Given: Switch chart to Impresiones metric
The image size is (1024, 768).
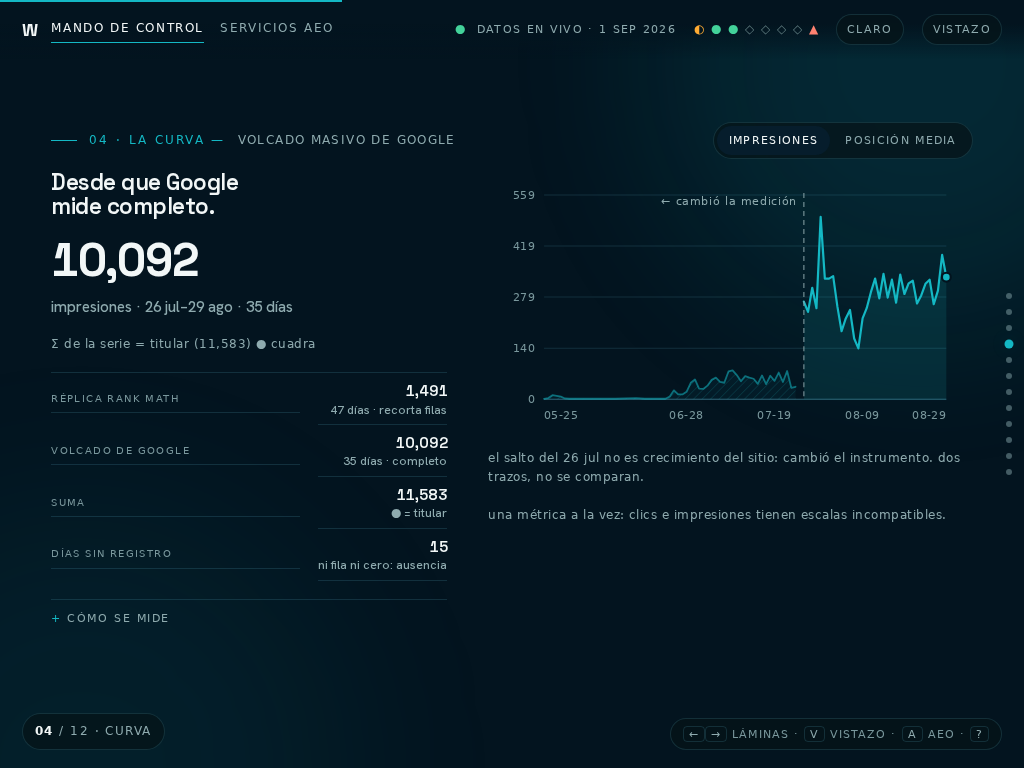Looking at the screenshot, I should coord(773,140).
